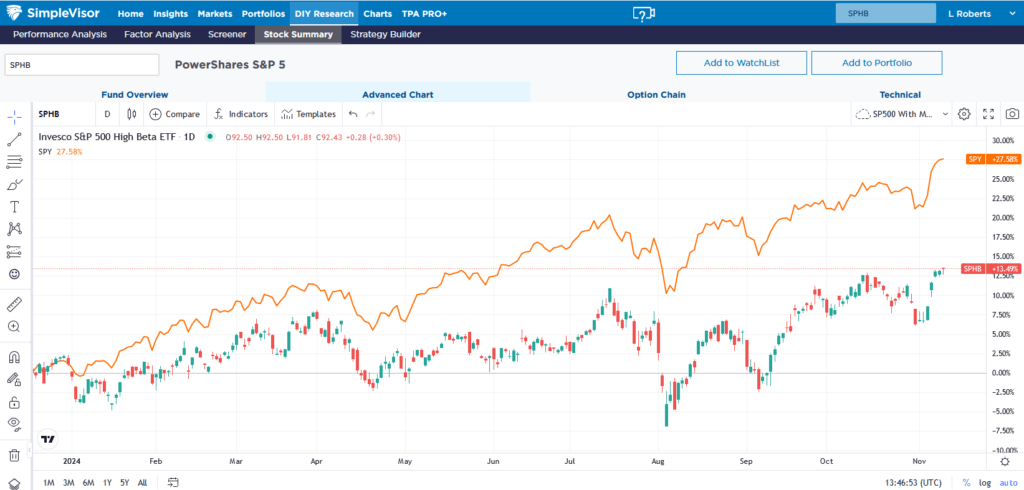This screenshot has width=1024, height=490.
Task: Switch to Performance Analysis tab
Action: click(59, 35)
